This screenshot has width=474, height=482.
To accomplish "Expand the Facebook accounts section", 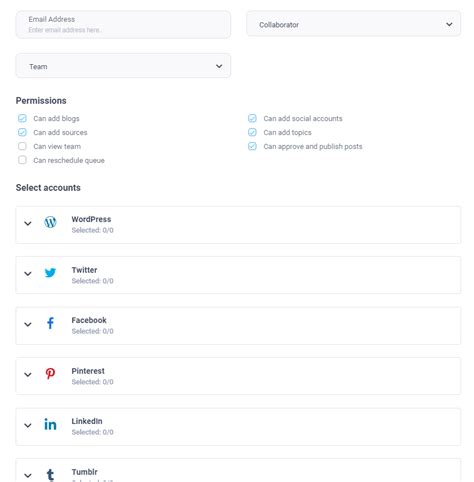I will (28, 324).
